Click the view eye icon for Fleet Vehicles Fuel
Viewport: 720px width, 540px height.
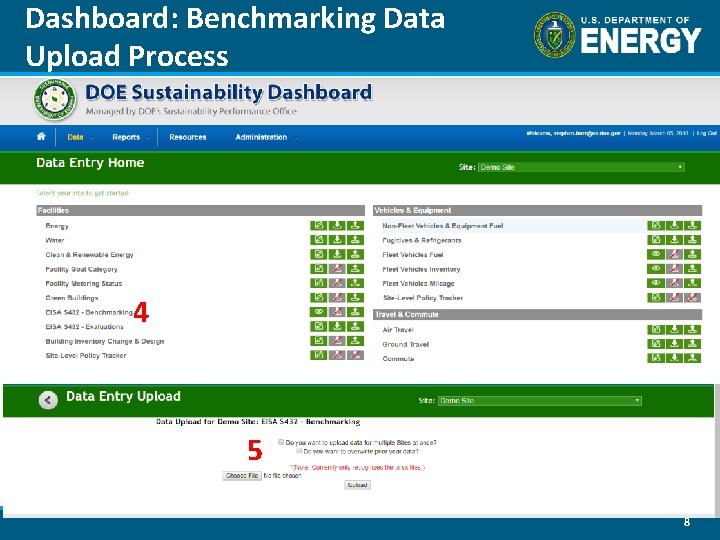click(x=656, y=254)
